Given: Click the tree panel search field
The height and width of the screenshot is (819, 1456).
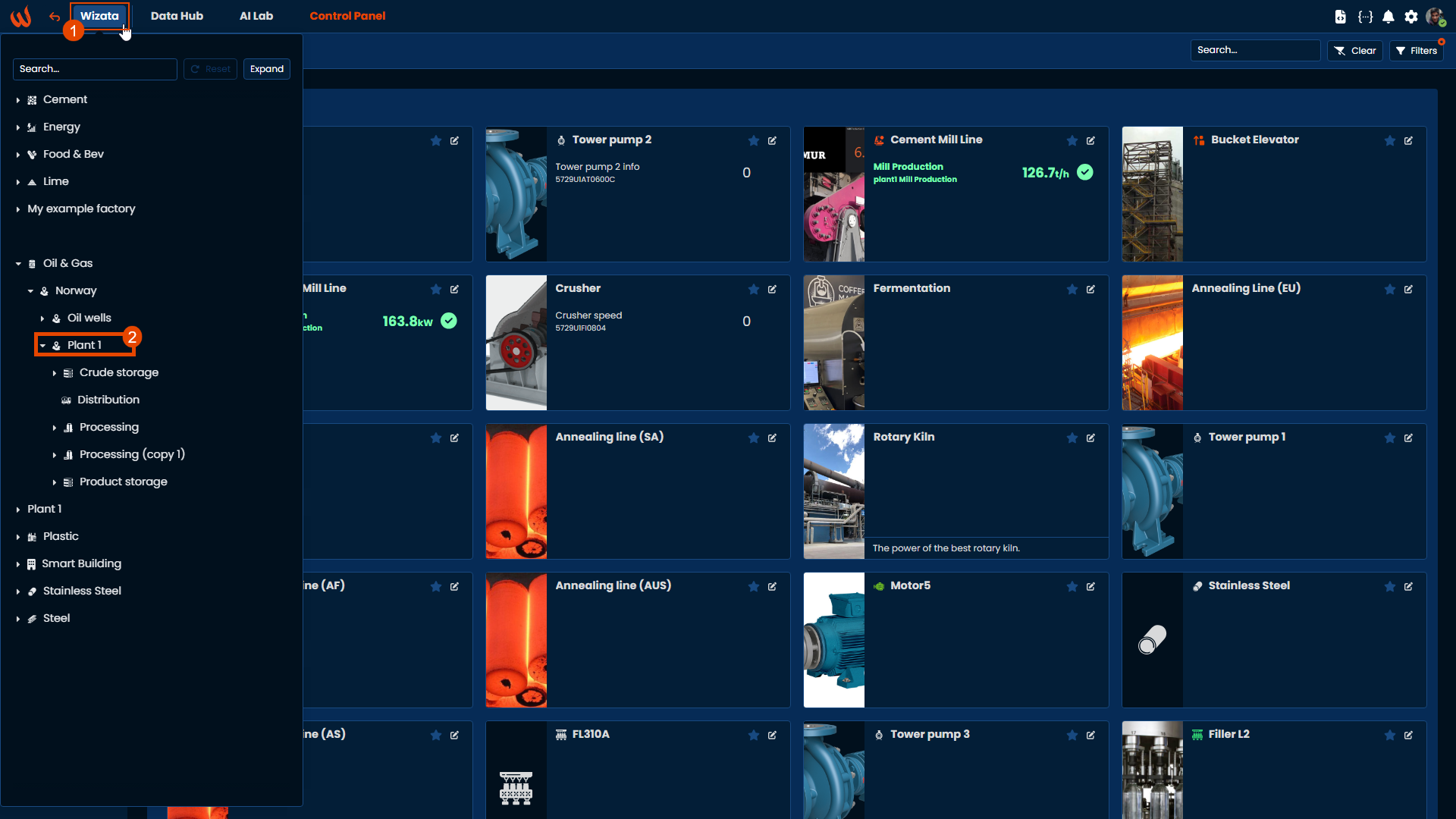Looking at the screenshot, I should click(95, 69).
